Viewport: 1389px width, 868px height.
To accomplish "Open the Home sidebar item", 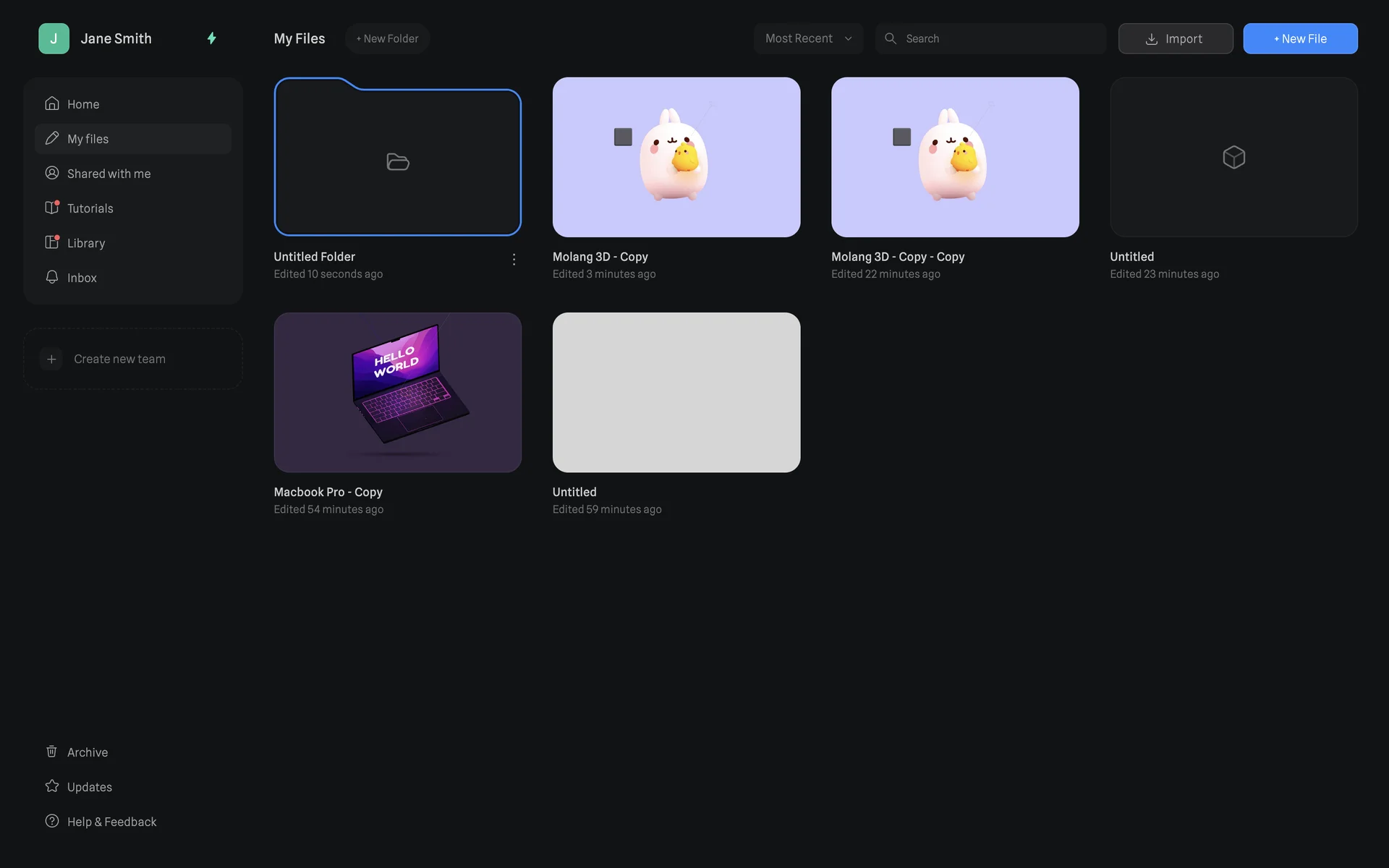I will (83, 104).
